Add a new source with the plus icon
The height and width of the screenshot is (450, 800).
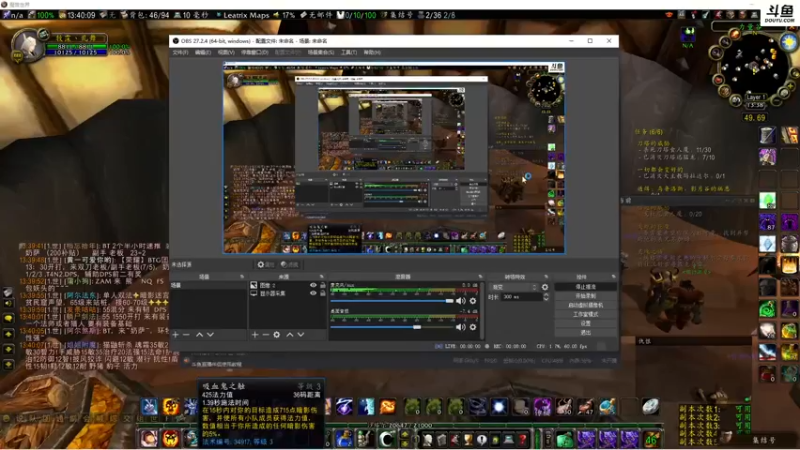click(255, 335)
